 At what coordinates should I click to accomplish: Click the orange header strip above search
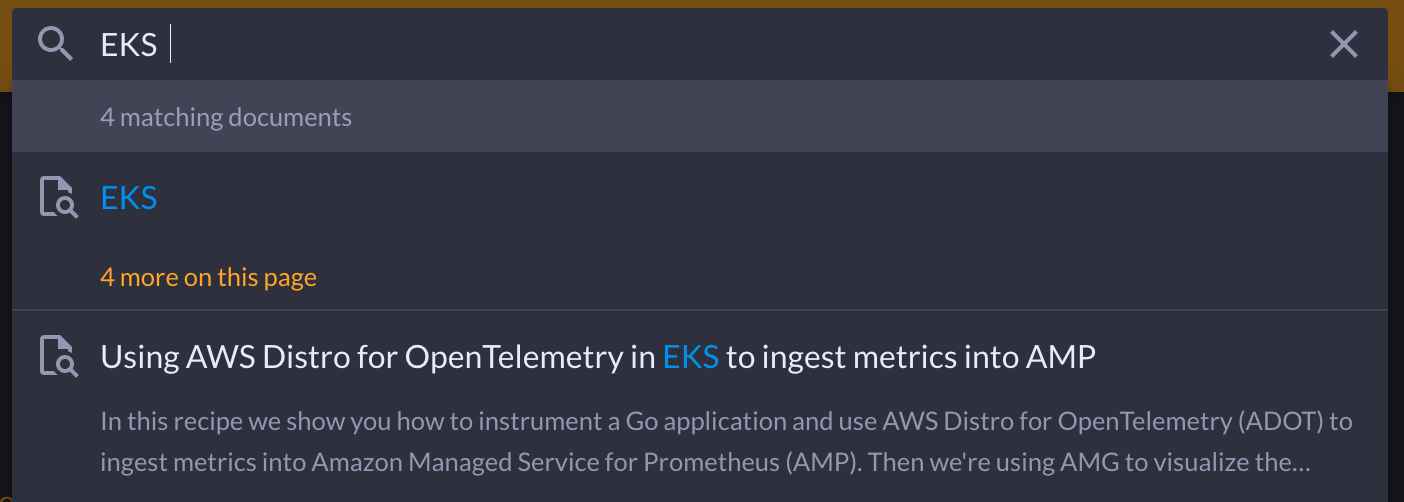(x=702, y=4)
